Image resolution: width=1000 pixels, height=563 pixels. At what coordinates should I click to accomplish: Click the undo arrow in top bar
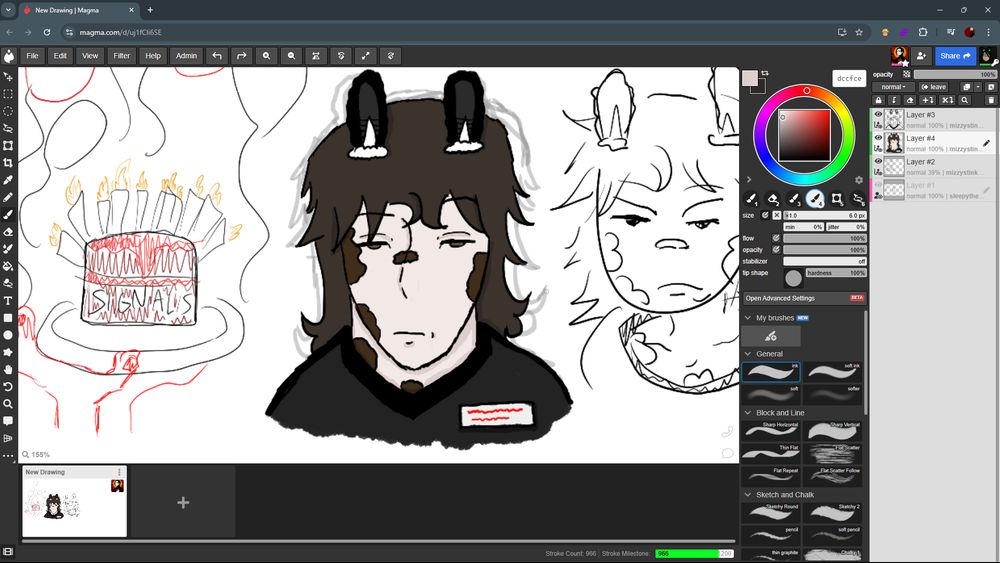[x=217, y=56]
